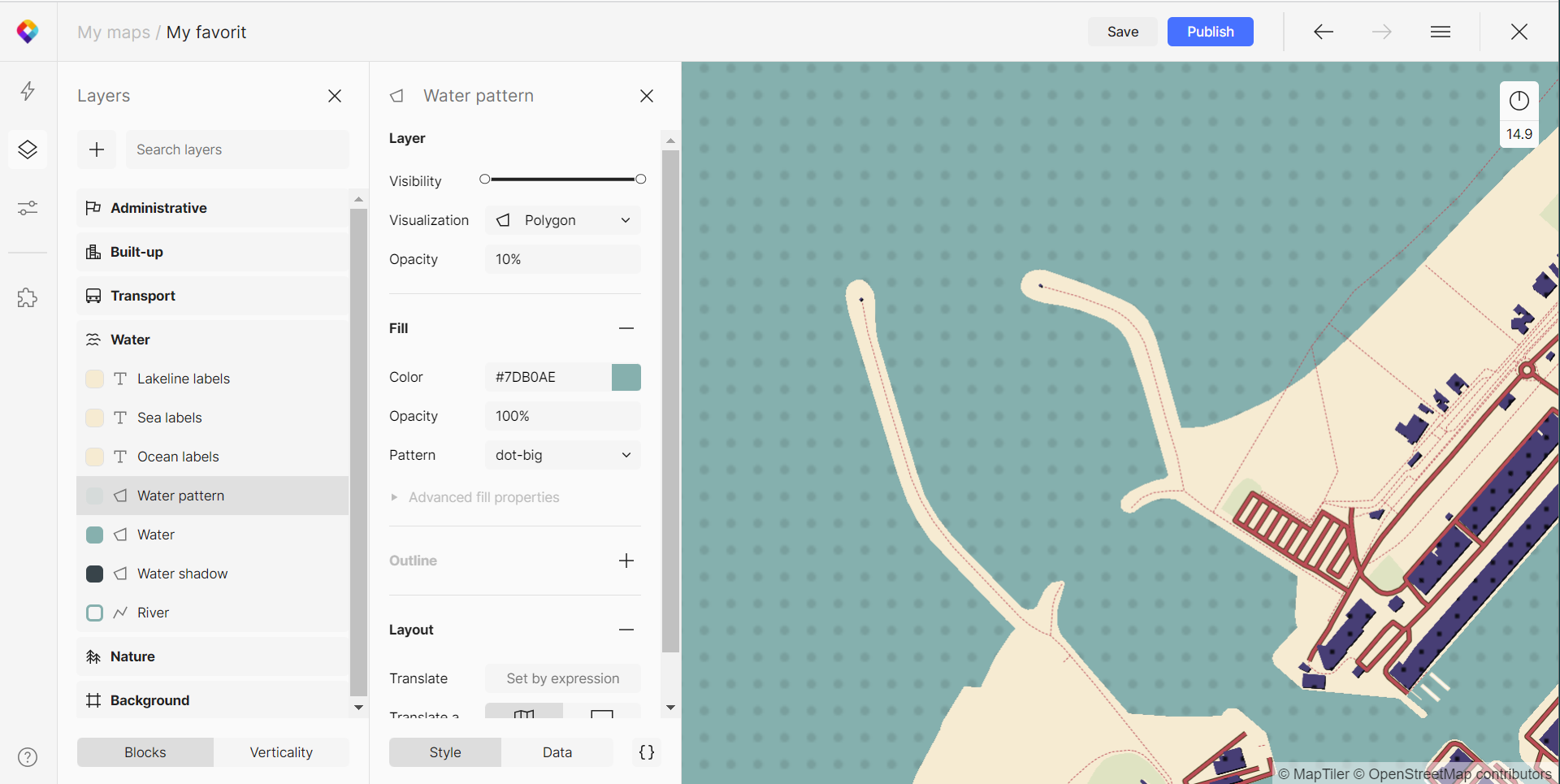Expand Advanced fill properties
Screen dimensions: 1560x784
pos(483,497)
